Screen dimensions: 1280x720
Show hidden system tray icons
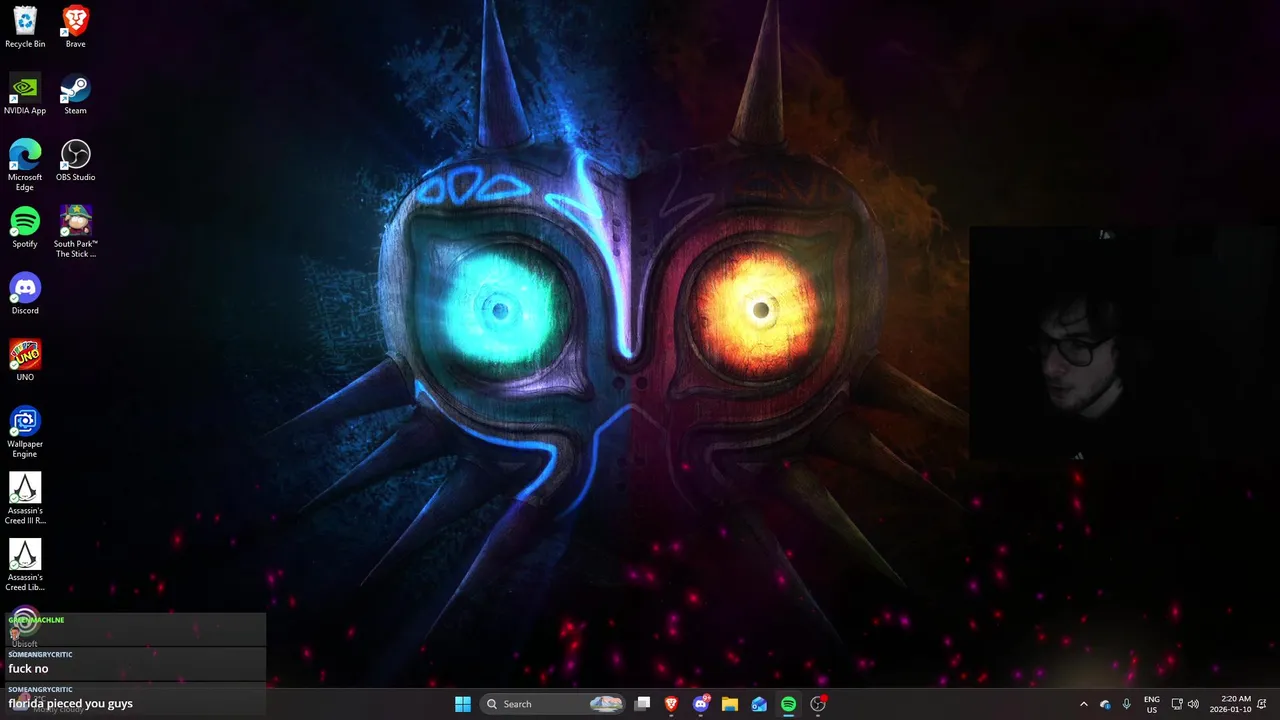[1083, 704]
